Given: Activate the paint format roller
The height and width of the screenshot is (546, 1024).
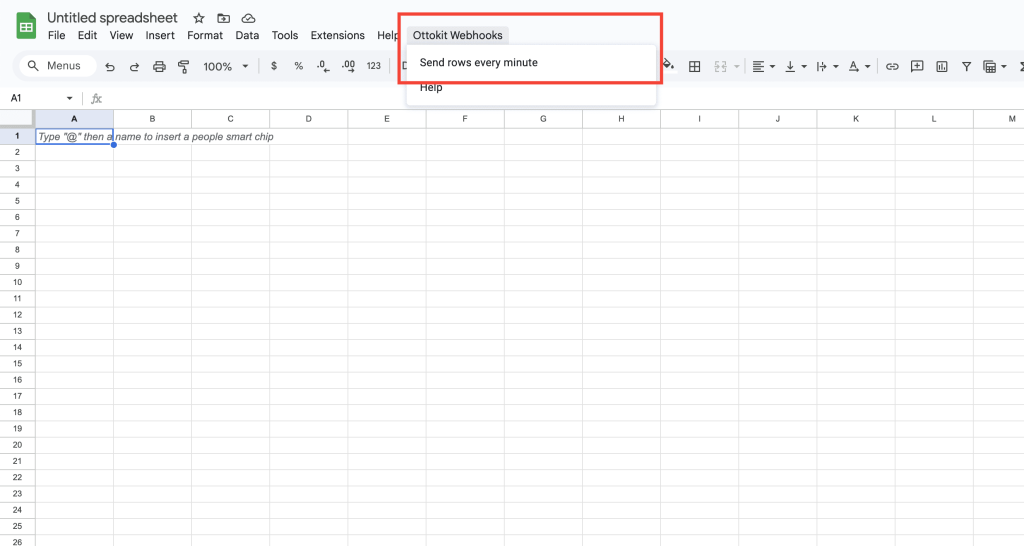Looking at the screenshot, I should pos(183,67).
